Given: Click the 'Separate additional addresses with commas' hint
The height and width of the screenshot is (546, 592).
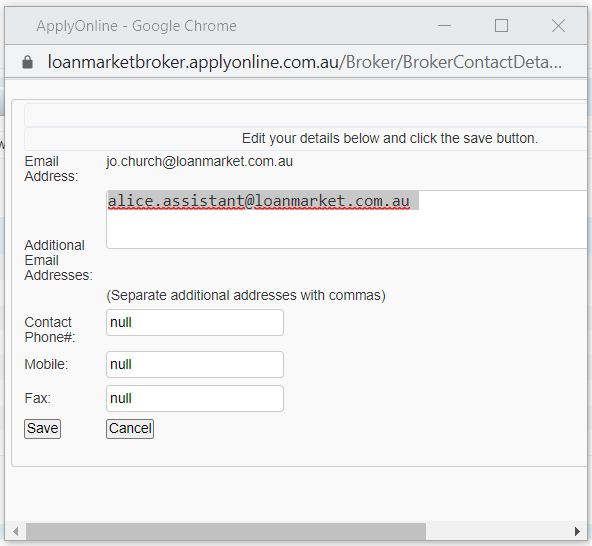Looking at the screenshot, I should click(246, 295).
